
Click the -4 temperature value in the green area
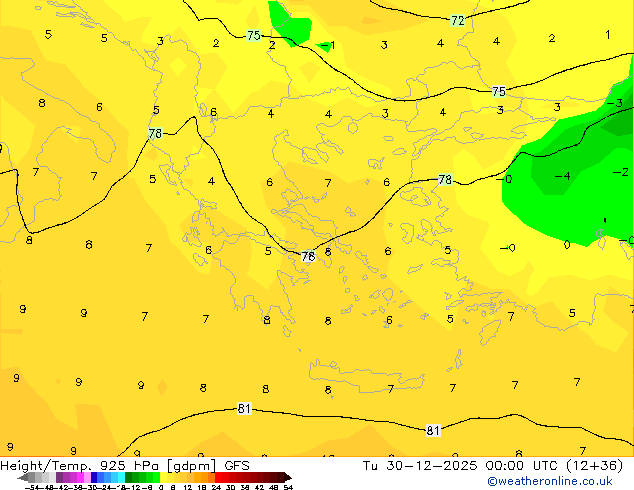coord(562,176)
